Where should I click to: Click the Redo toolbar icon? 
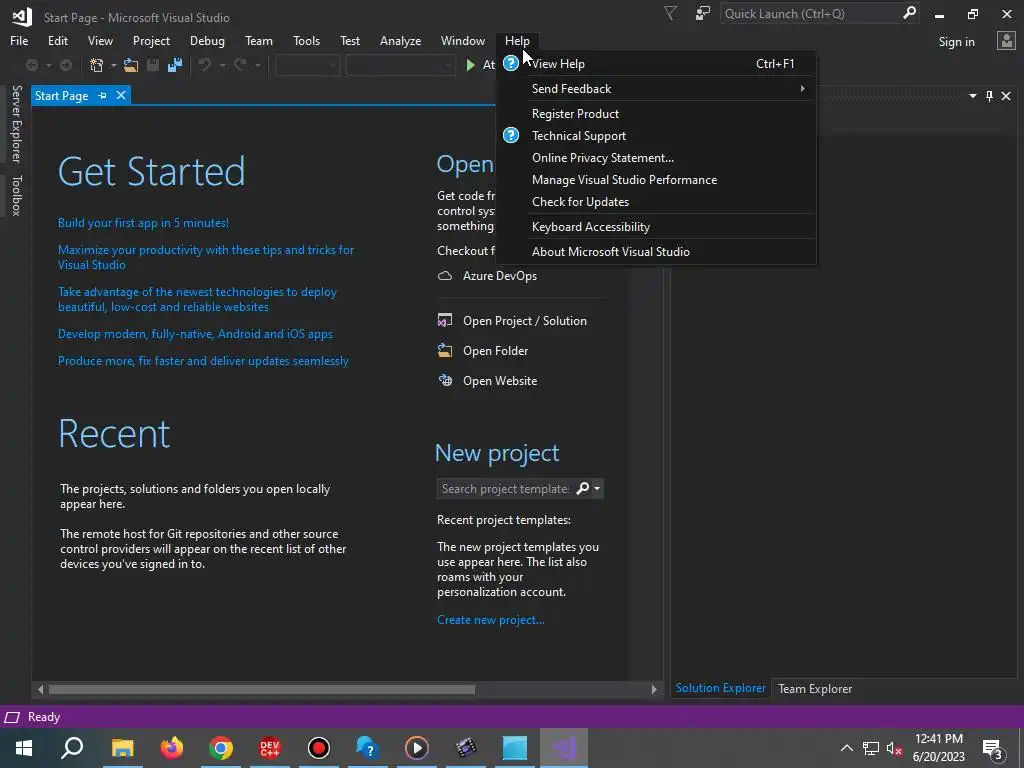point(240,65)
